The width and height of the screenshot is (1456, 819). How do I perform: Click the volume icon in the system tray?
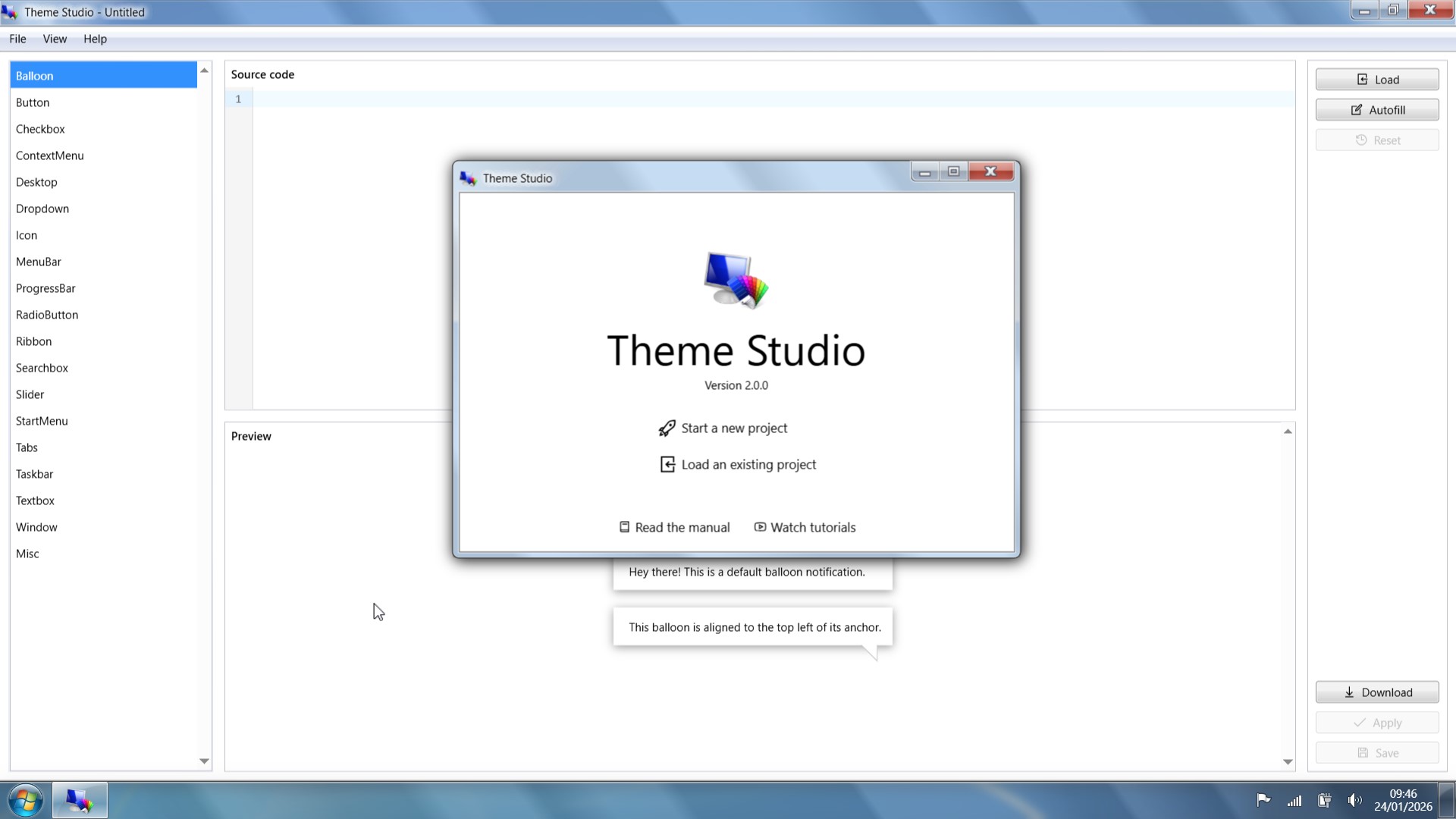tap(1354, 800)
